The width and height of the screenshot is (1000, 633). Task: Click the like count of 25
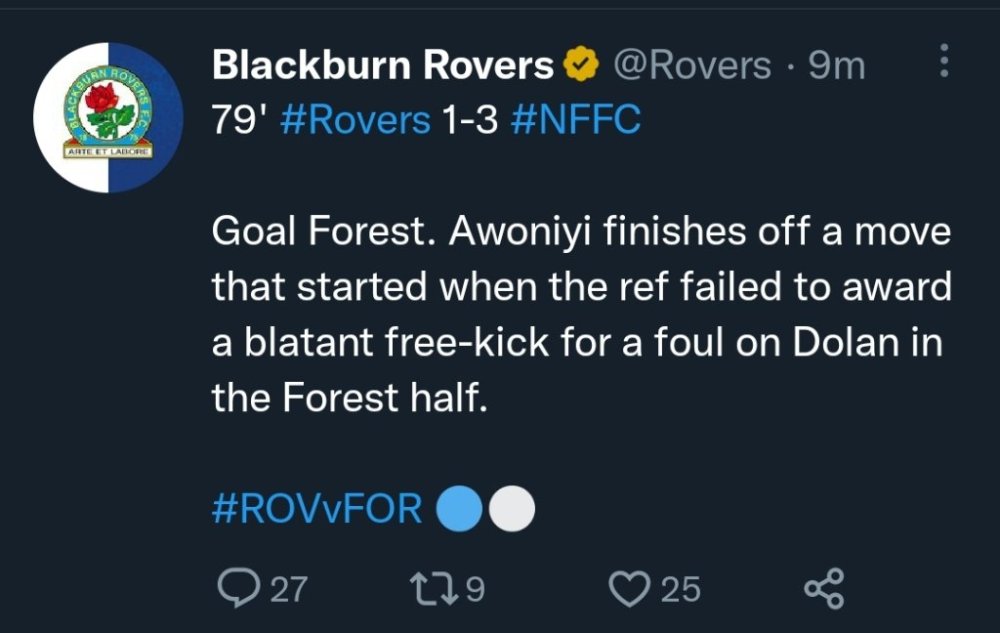pos(681,589)
